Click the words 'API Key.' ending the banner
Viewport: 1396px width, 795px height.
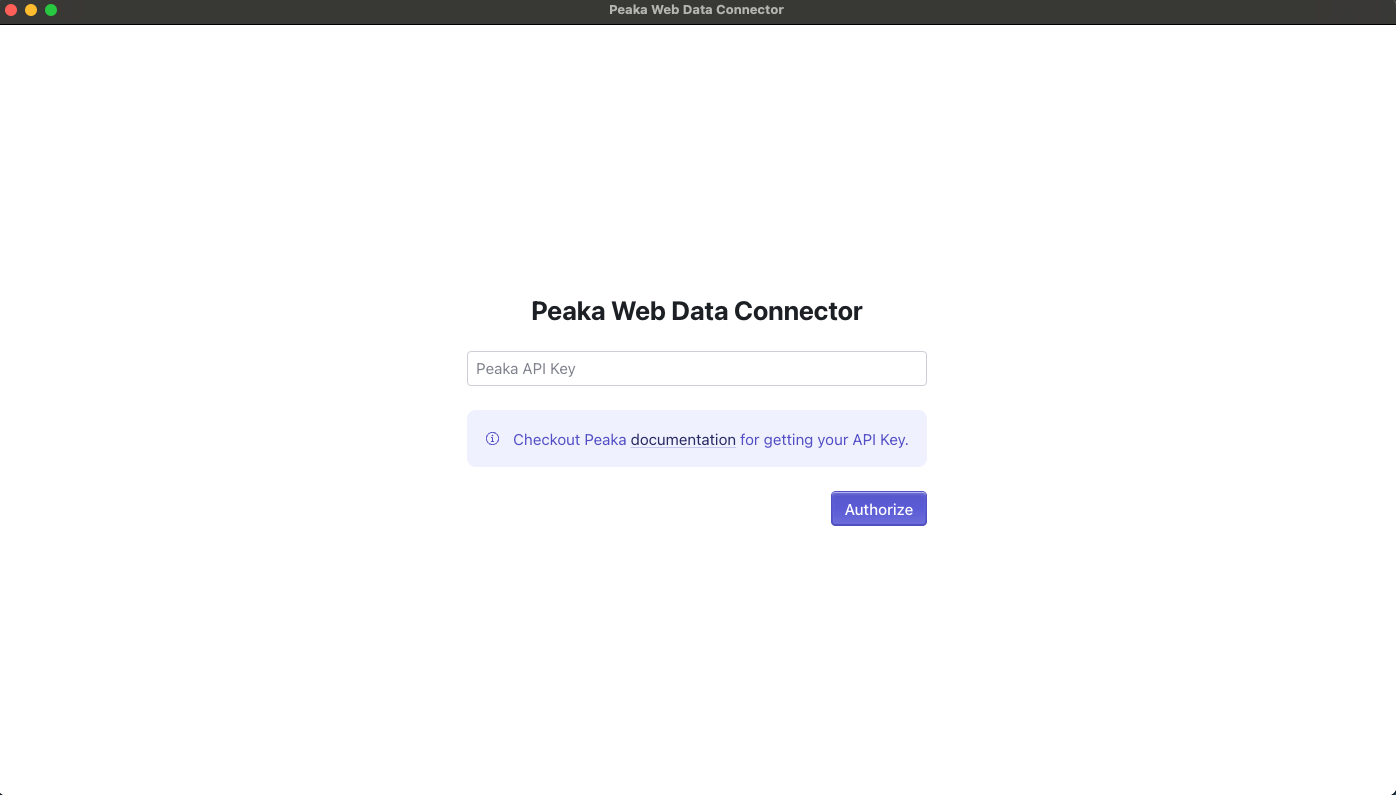[x=880, y=440]
